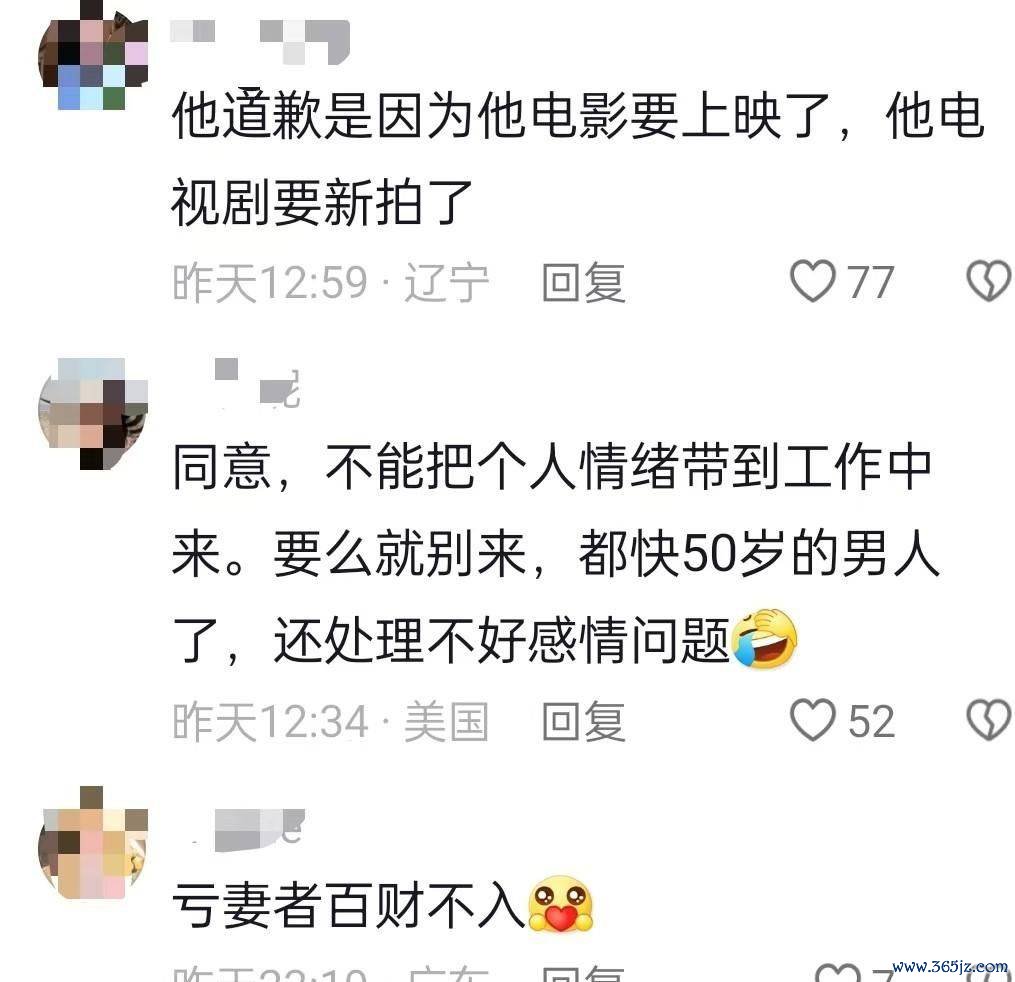Viewport: 1015px width, 982px height.
Task: Click the laughing-crying emoji in second comment
Action: click(x=764, y=639)
